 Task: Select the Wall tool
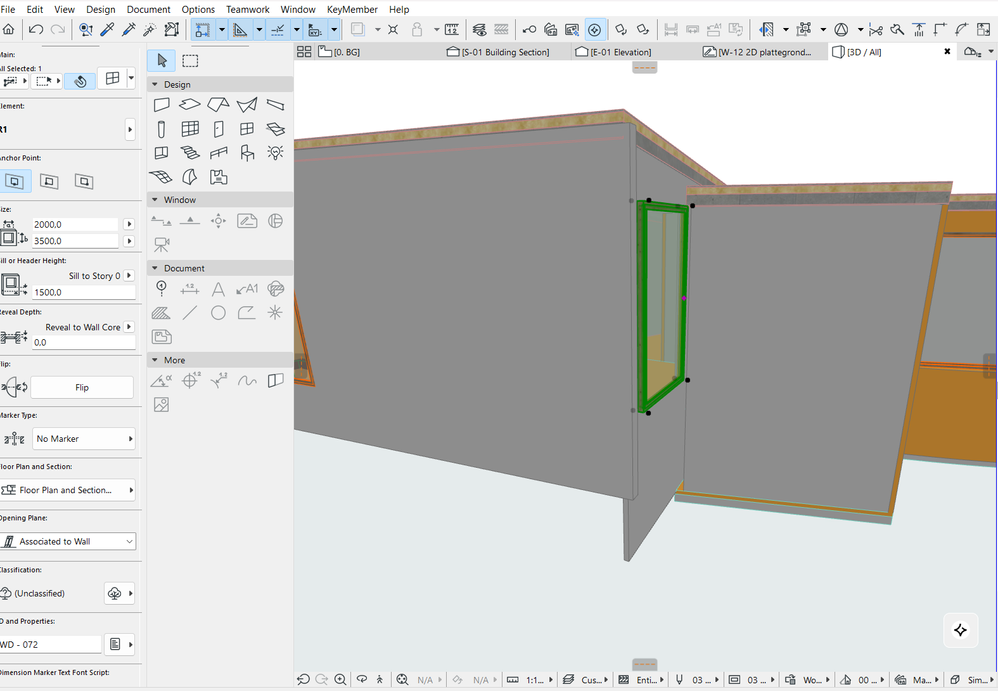click(x=162, y=104)
